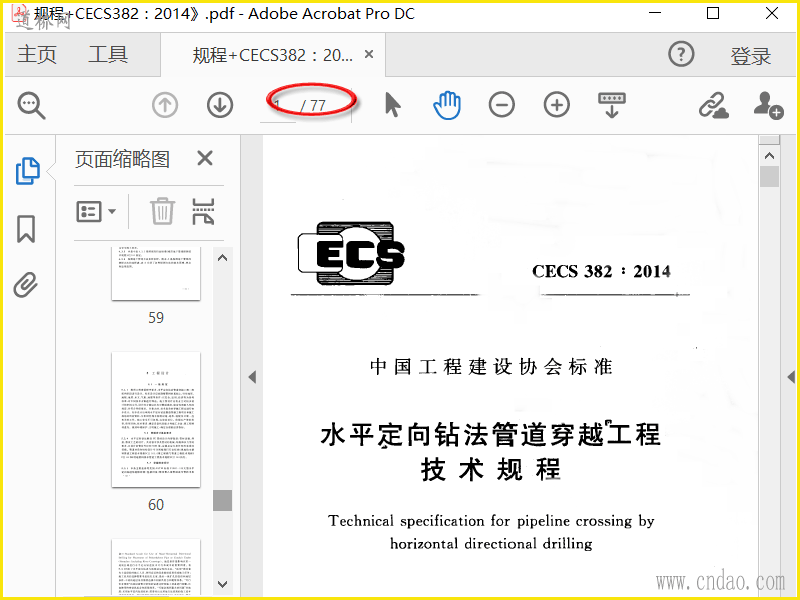800x600 pixels.
Task: Maximize the Acrobat window
Action: [713, 13]
